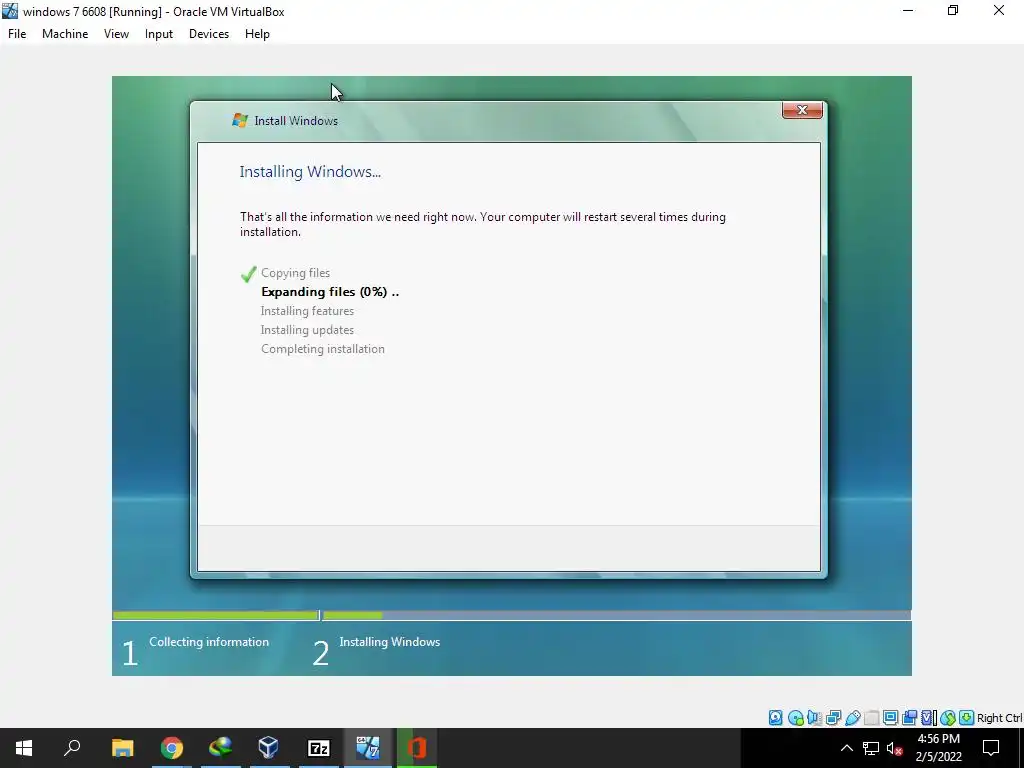The width and height of the screenshot is (1024, 768).
Task: Open Internet Download Manager from taskbar
Action: pyautogui.click(x=220, y=748)
